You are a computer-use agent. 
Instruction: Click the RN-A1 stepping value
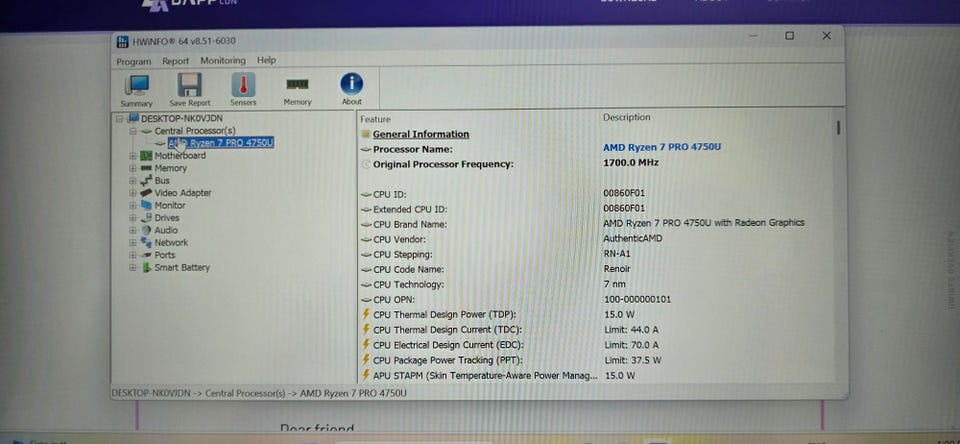coord(617,254)
